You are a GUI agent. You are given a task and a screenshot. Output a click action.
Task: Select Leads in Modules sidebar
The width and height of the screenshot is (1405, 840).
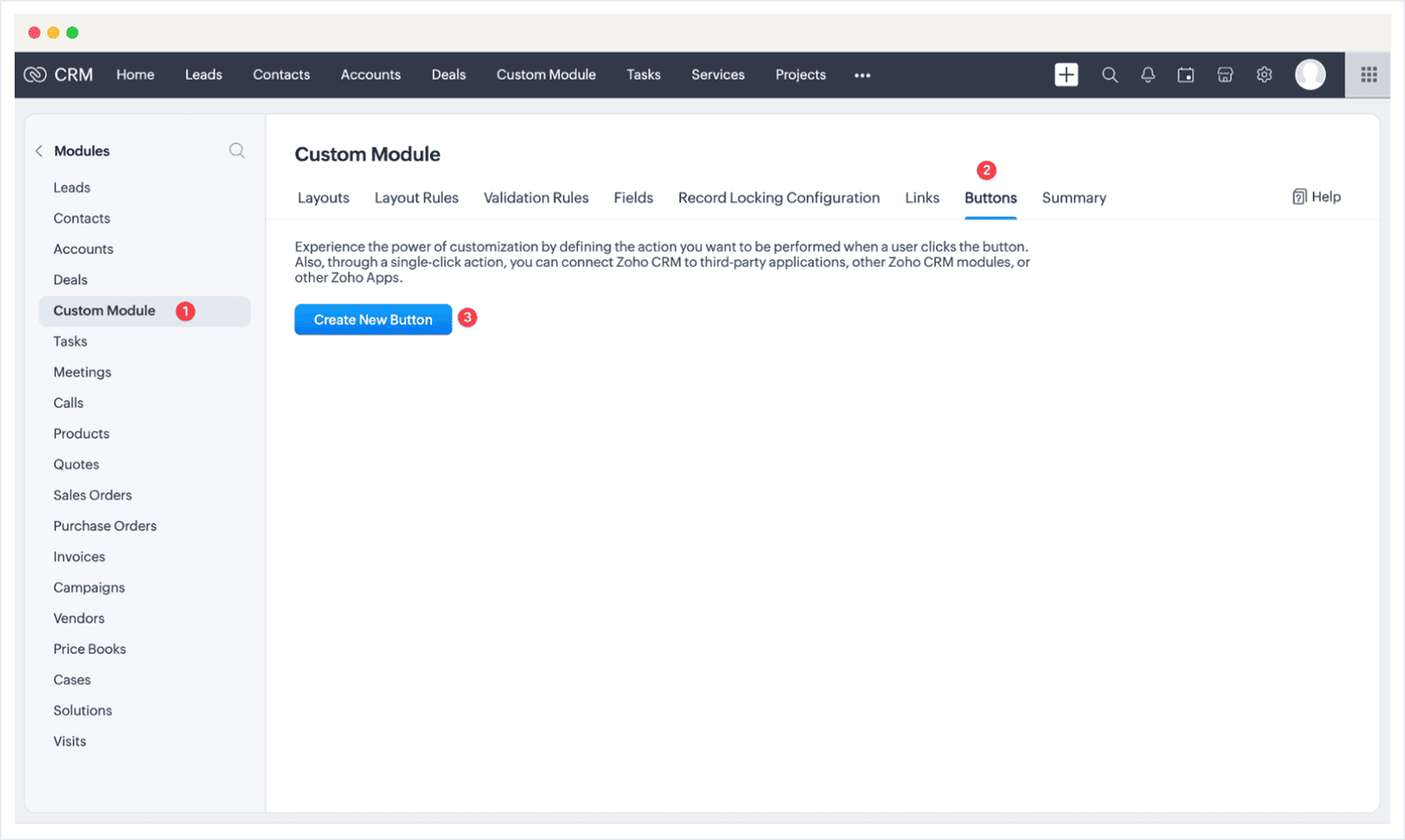click(x=72, y=188)
